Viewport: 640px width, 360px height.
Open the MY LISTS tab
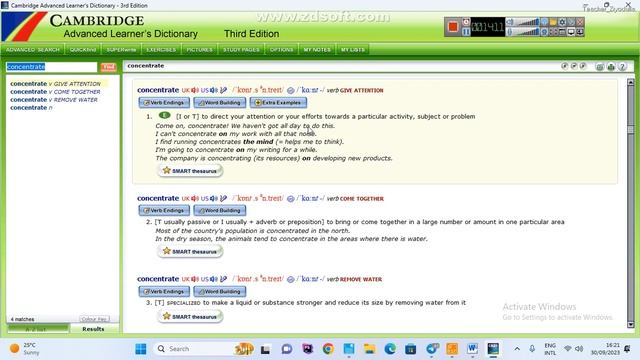(353, 50)
